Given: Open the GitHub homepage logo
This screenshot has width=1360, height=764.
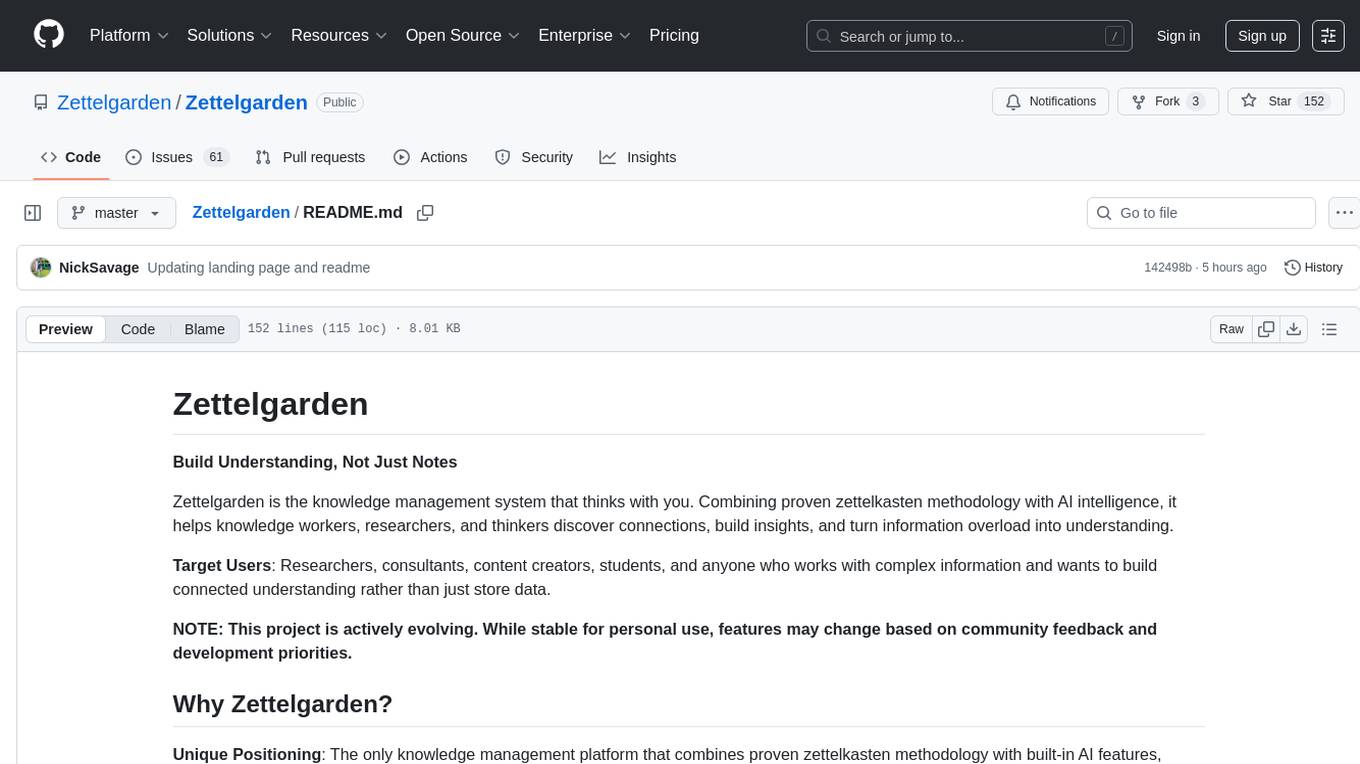Looking at the screenshot, I should (x=49, y=35).
